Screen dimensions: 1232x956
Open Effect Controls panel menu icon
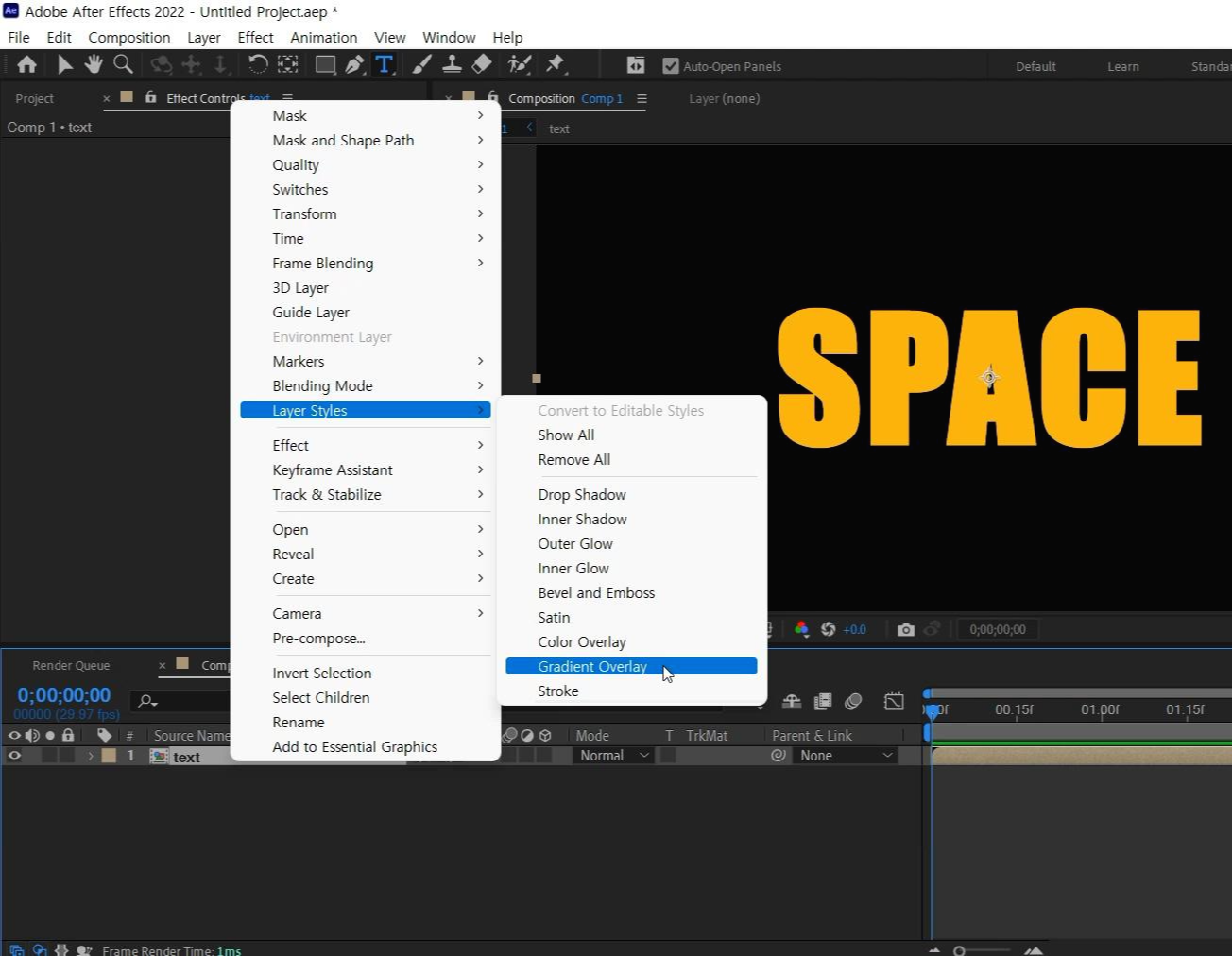click(x=288, y=98)
